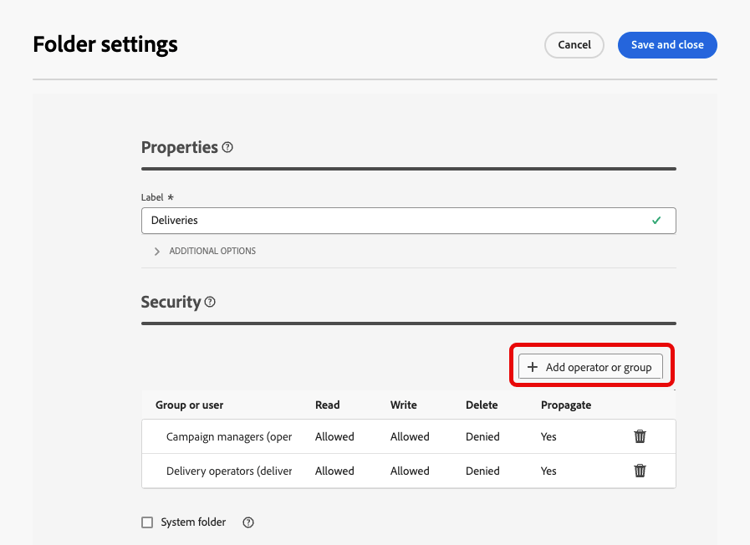
Task: Click the Group or user column header
Action: coord(189,405)
